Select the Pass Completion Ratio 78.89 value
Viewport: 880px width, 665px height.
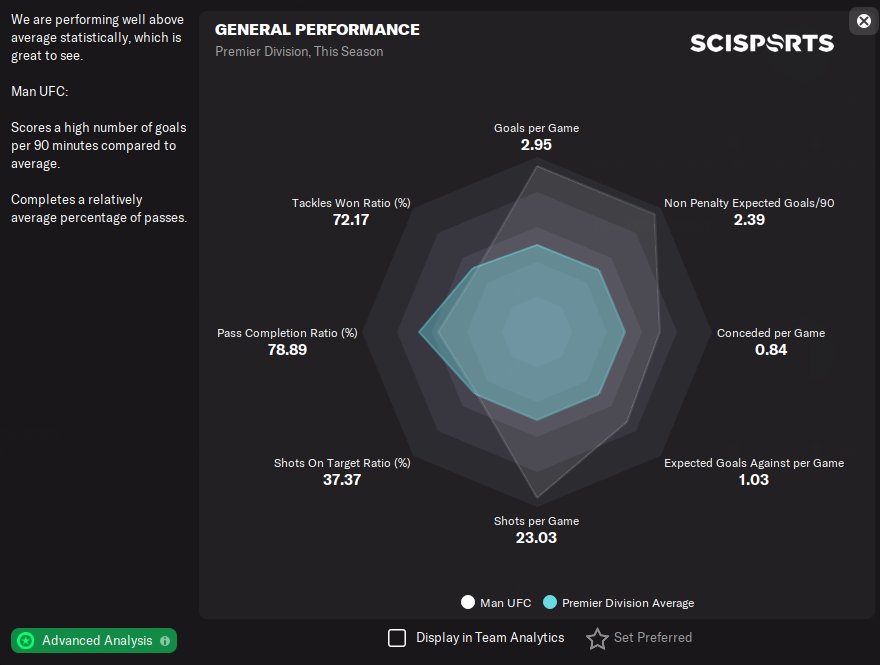point(286,350)
